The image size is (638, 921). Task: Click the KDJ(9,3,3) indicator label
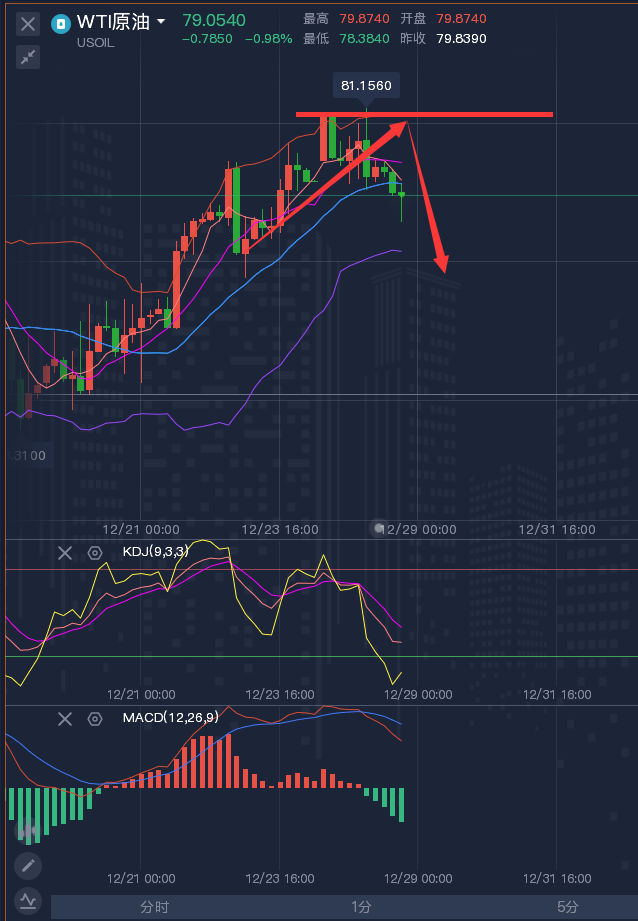point(156,551)
